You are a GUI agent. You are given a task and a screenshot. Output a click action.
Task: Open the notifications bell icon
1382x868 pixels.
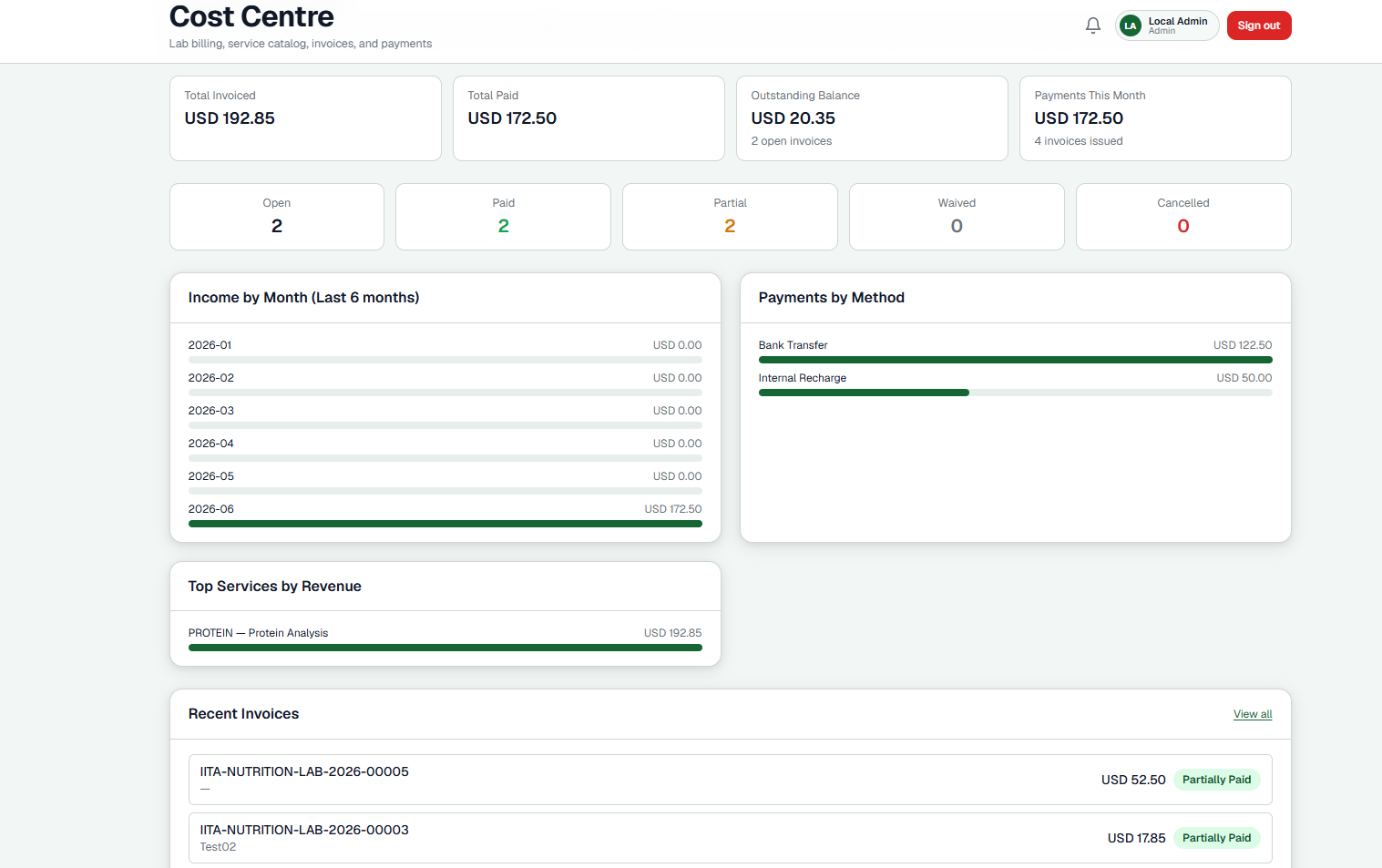[x=1093, y=26]
